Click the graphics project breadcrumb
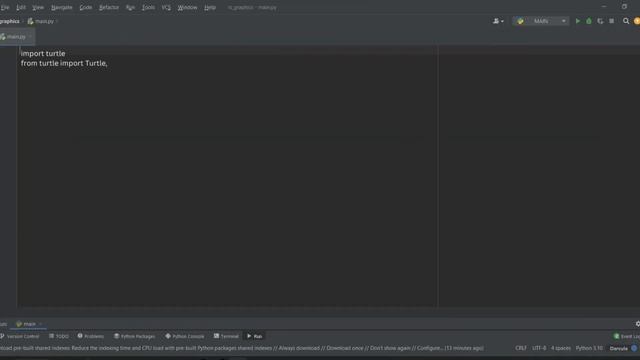Screen dimensions: 640x360 (x=9, y=21)
